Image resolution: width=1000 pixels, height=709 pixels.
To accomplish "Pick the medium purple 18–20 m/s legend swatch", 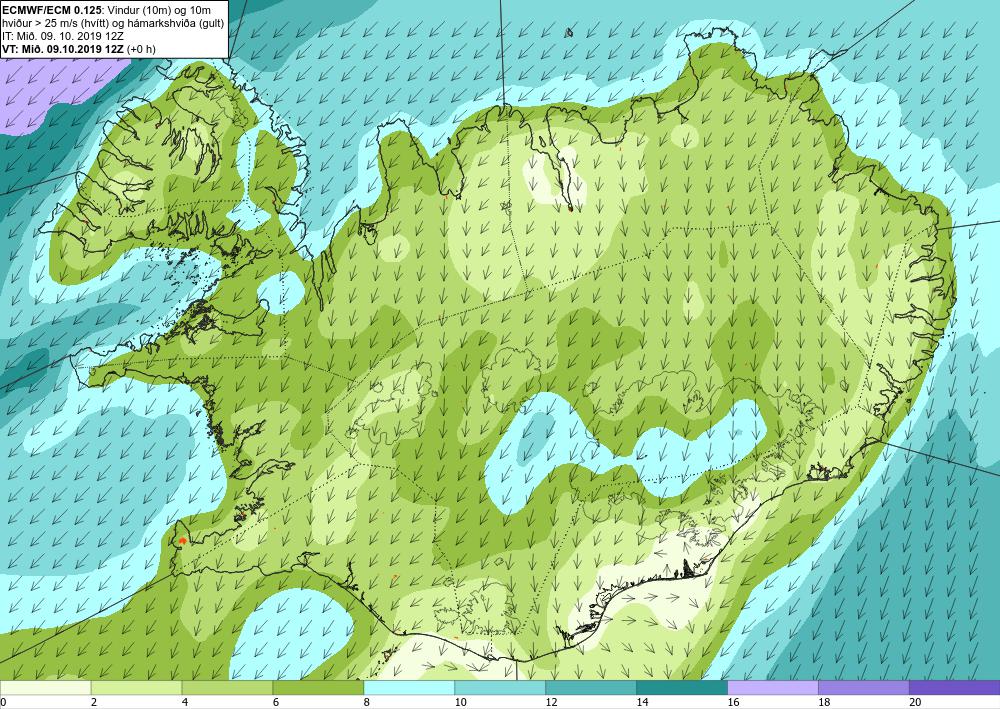I will [x=864, y=688].
